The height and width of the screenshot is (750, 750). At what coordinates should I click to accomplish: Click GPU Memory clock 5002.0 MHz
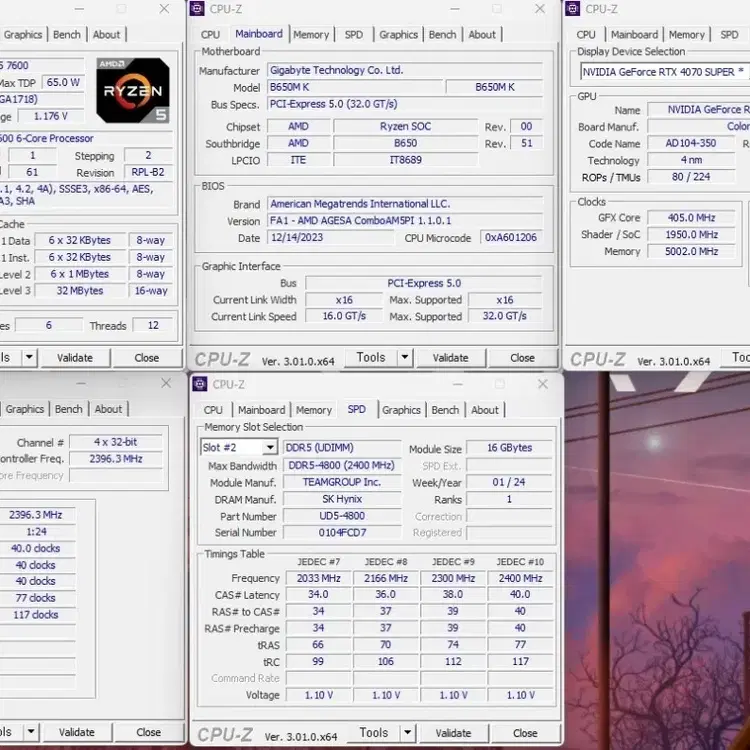click(691, 252)
